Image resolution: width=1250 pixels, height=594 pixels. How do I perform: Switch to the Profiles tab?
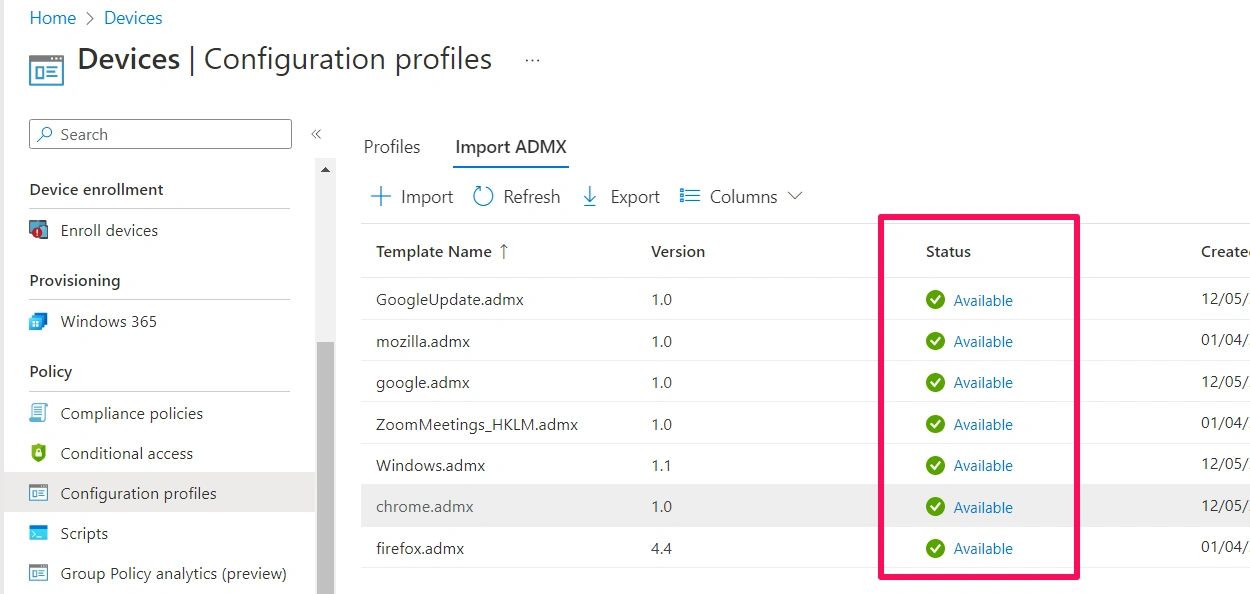391,146
